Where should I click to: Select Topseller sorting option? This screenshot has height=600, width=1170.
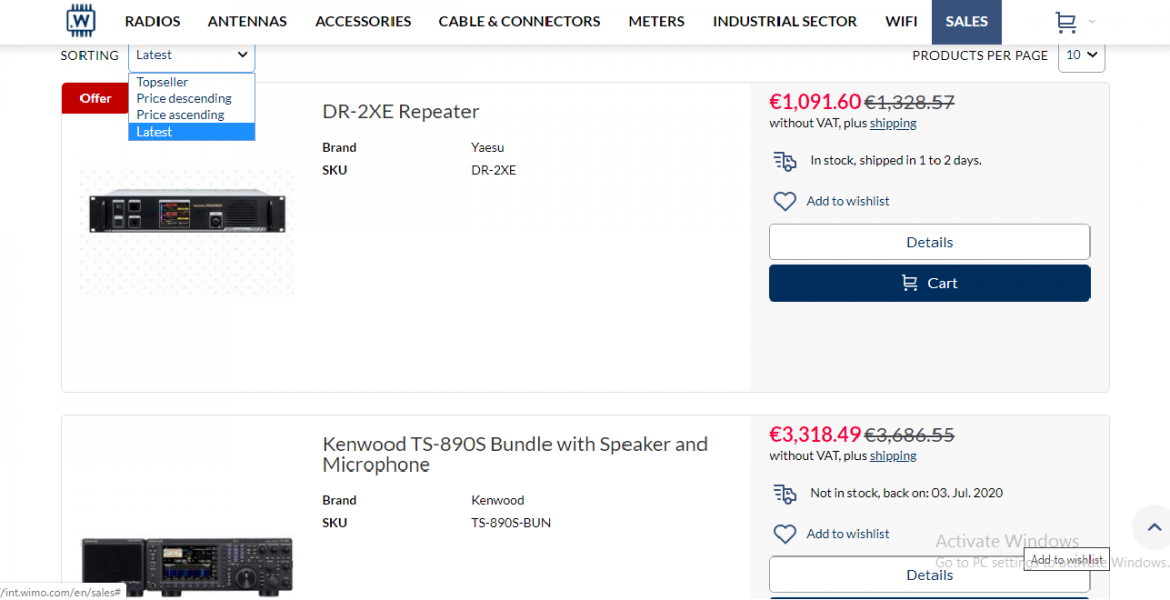click(163, 82)
